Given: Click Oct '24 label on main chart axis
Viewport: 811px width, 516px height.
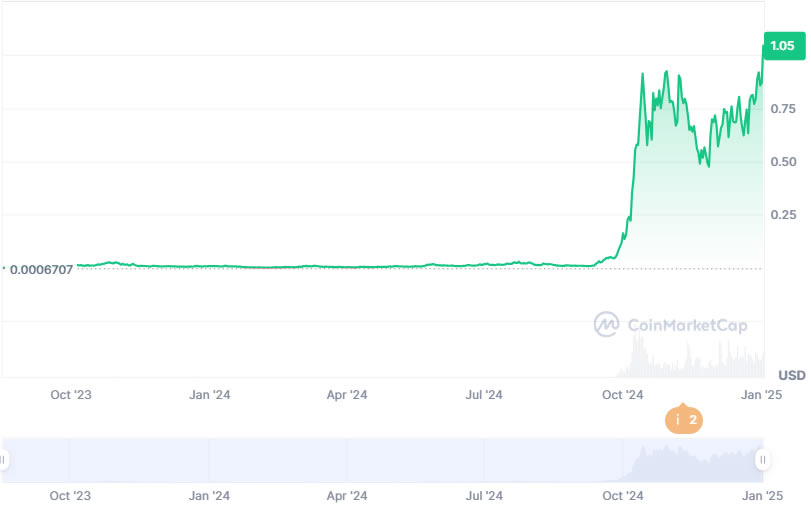Looking at the screenshot, I should tap(624, 395).
